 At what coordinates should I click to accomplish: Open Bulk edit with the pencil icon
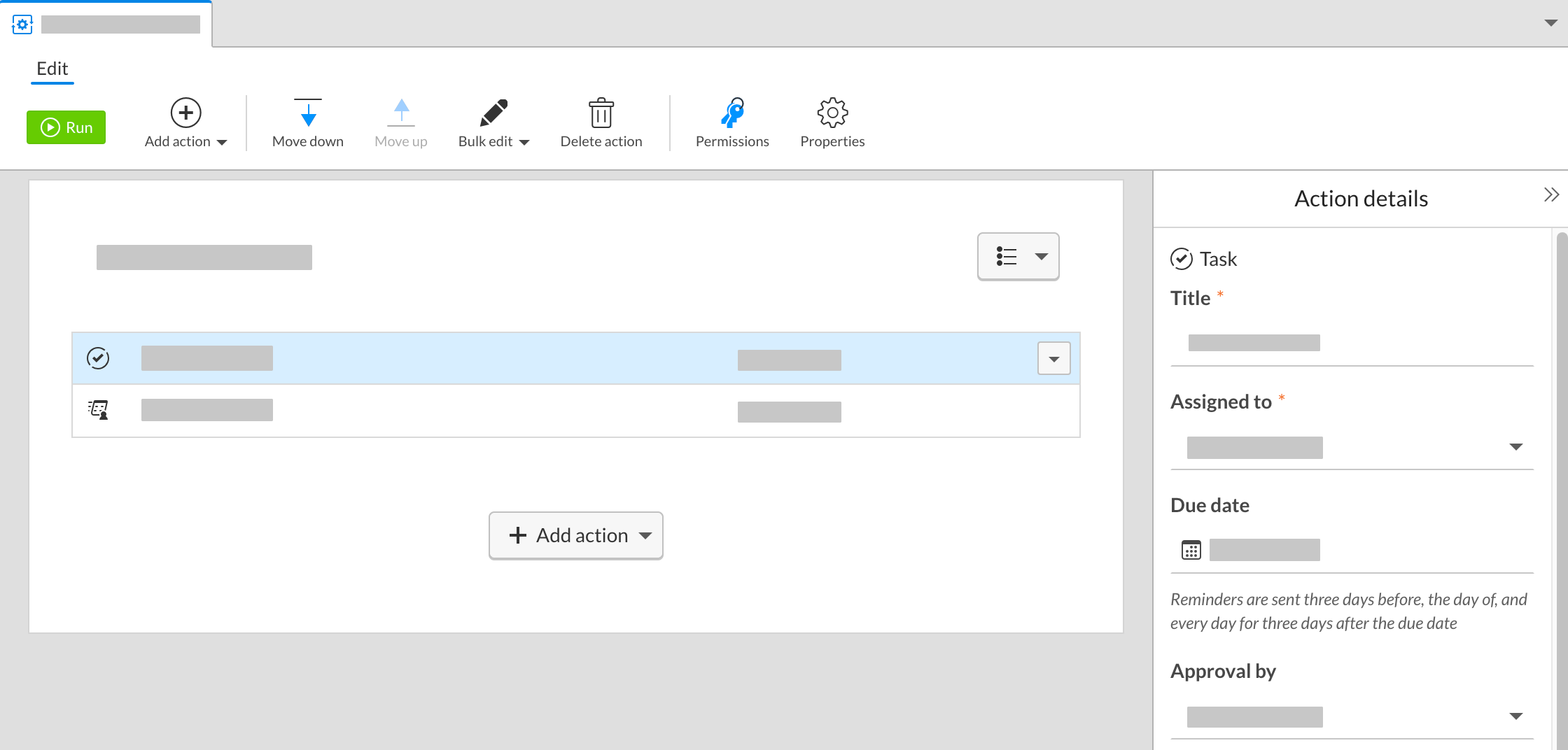492,113
